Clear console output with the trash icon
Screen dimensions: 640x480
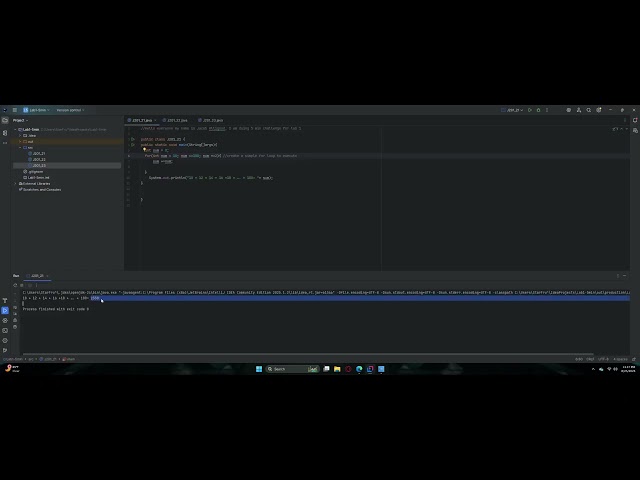(15, 327)
